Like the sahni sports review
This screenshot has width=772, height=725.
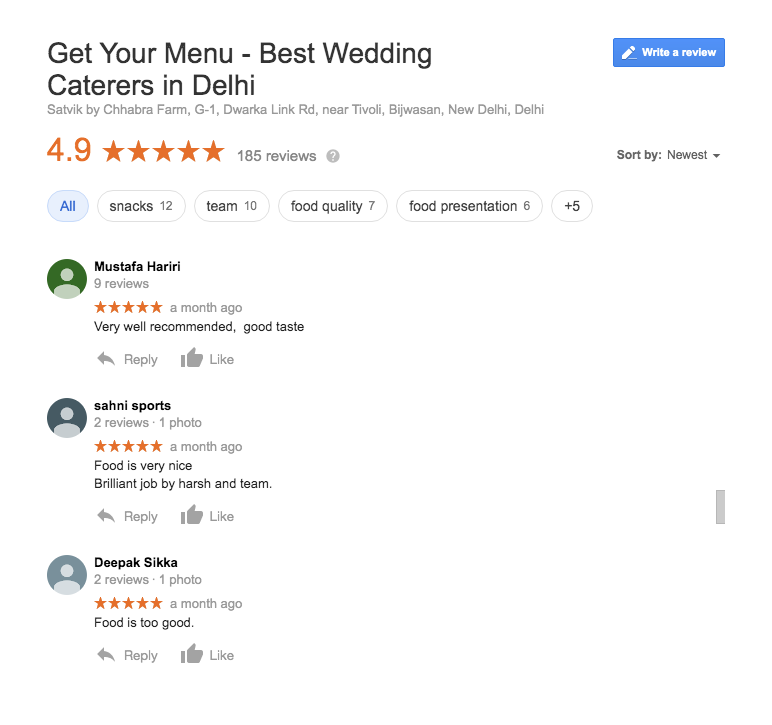[x=207, y=515]
